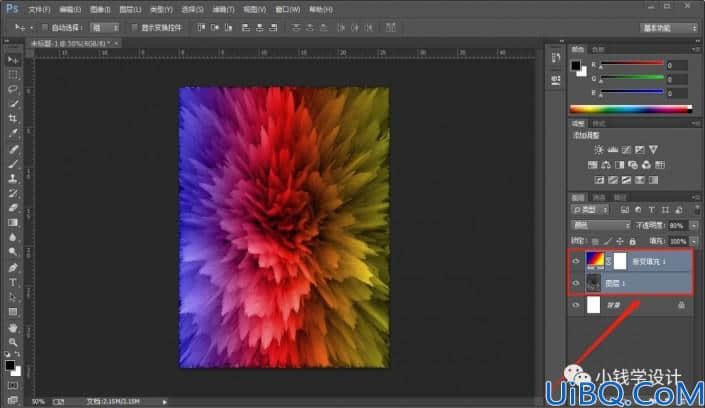Hide the background layer eye icon
The width and height of the screenshot is (705, 408).
pos(576,305)
